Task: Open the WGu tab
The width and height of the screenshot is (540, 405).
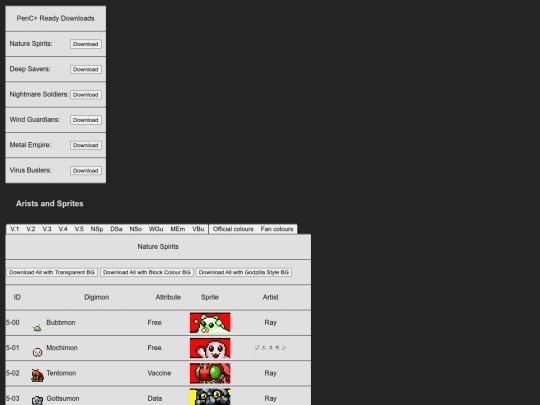Action: click(x=156, y=229)
